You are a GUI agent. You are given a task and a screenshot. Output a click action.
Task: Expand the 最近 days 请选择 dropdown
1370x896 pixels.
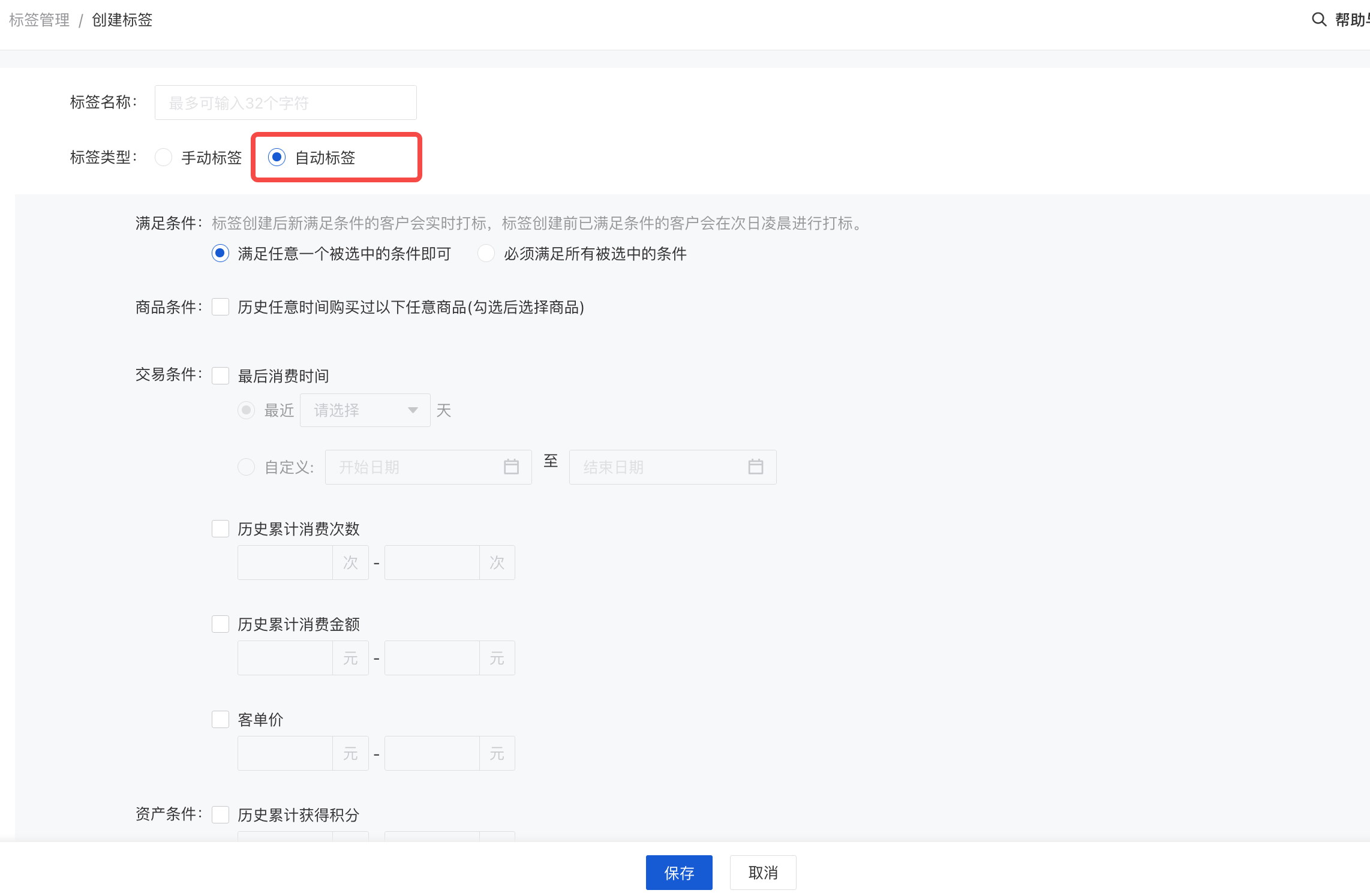365,410
